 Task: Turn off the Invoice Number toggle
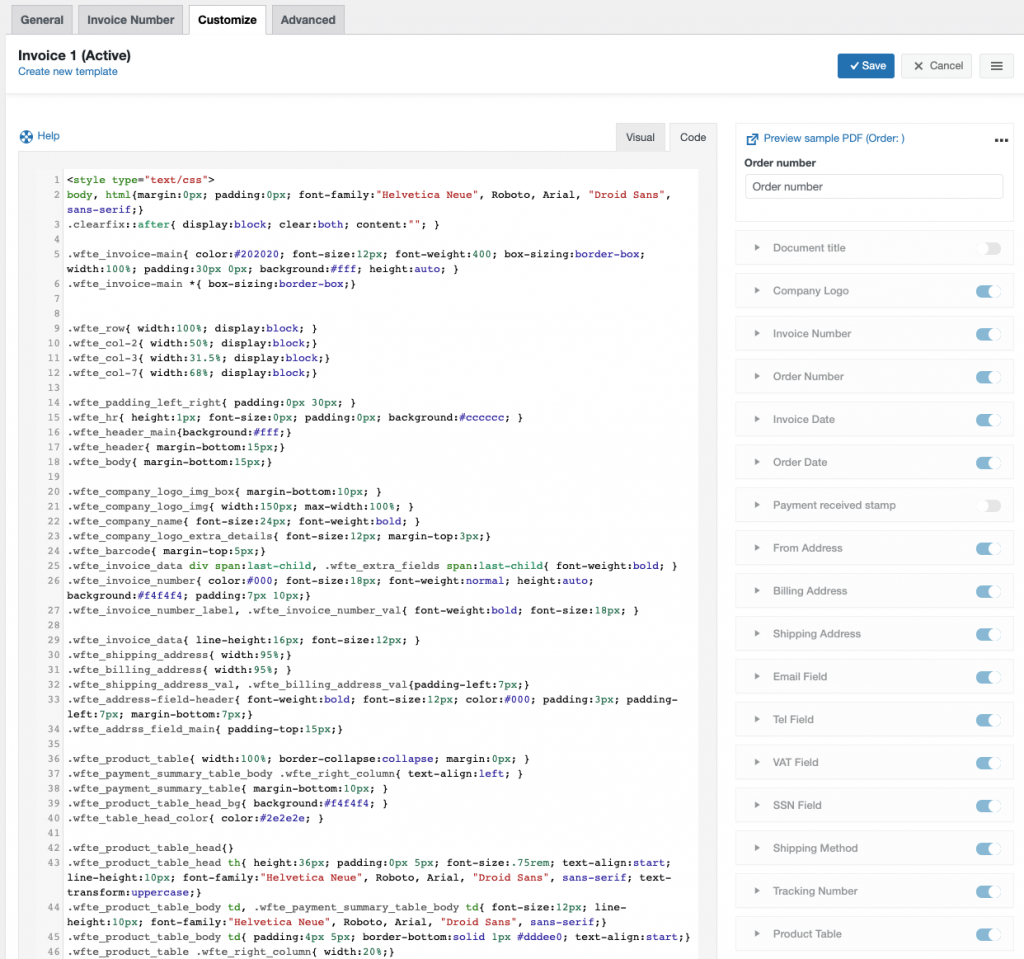point(988,334)
